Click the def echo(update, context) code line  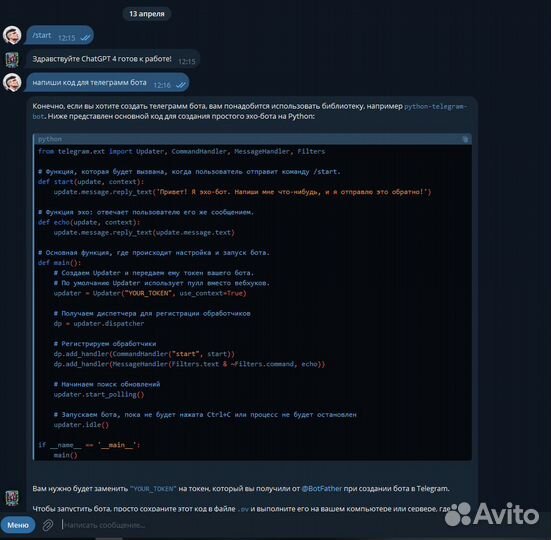(x=89, y=222)
